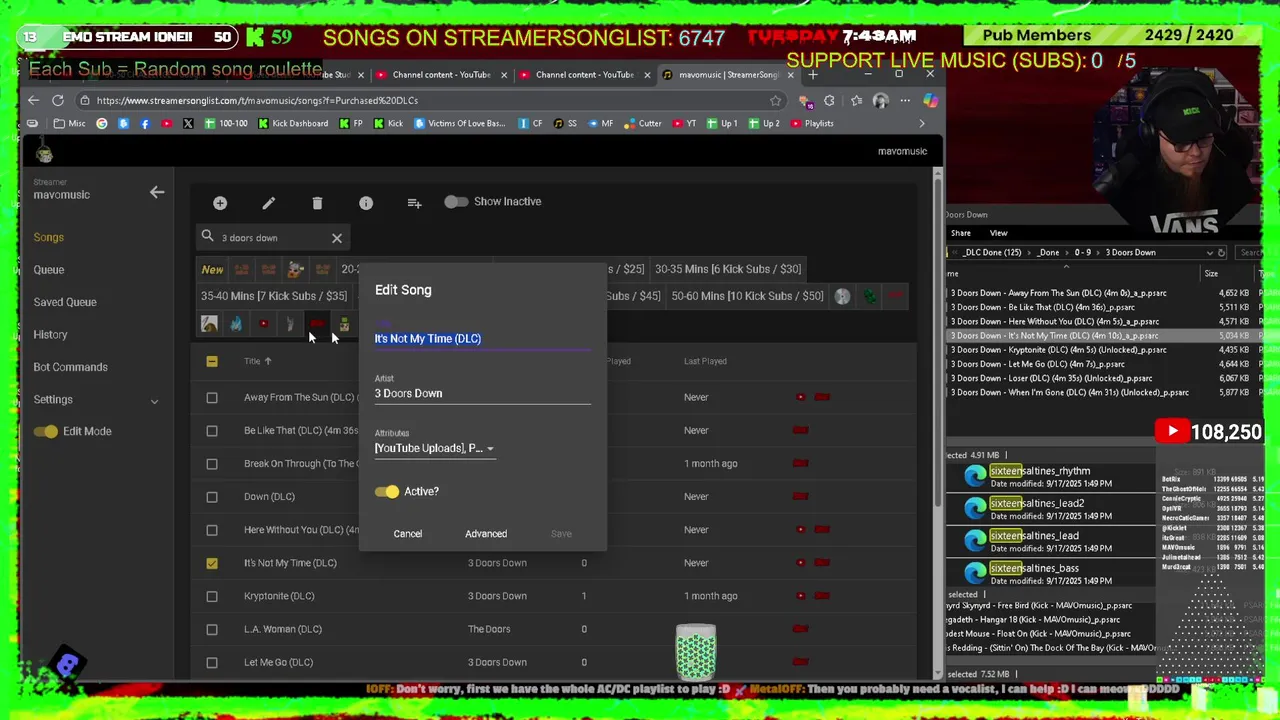
Task: Toggle the select-all header checkbox
Action: coord(212,361)
